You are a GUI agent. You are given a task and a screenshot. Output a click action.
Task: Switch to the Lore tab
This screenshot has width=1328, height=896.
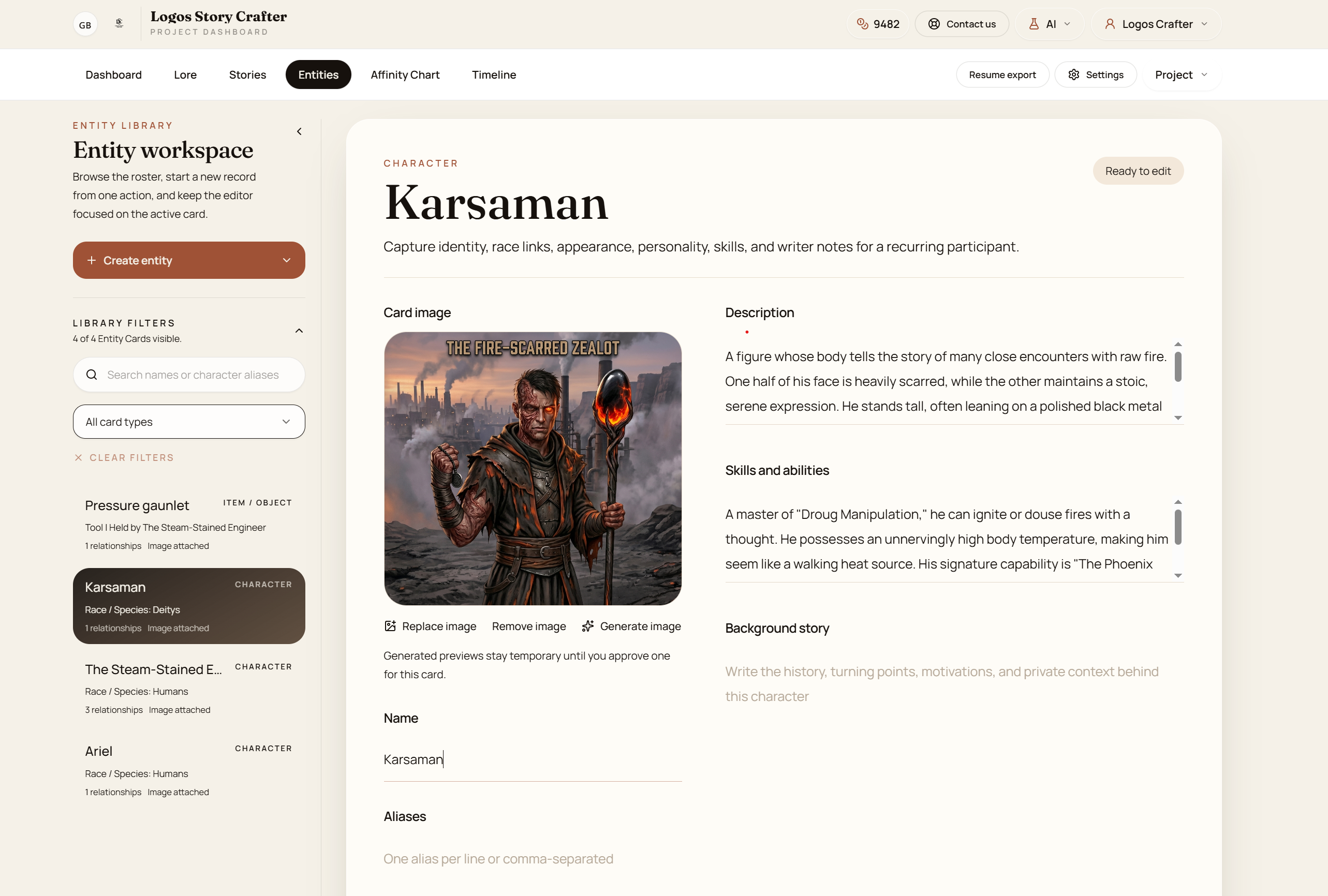click(185, 75)
